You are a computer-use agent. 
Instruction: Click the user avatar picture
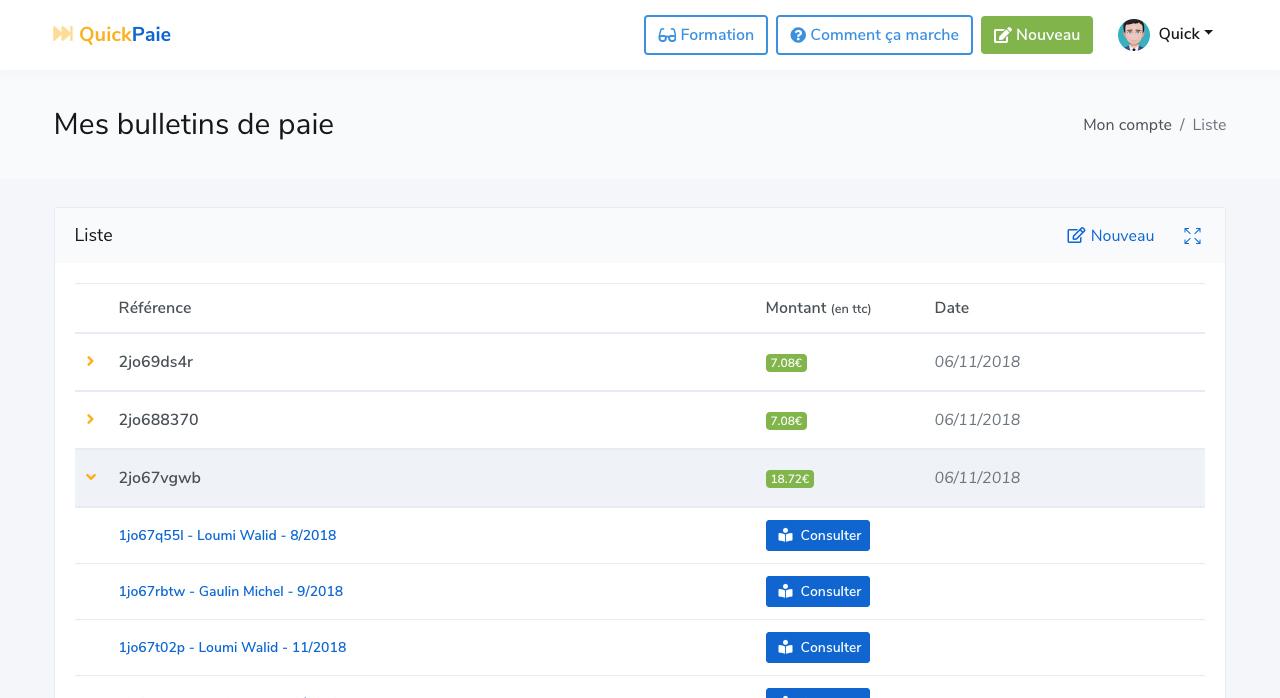1134,34
